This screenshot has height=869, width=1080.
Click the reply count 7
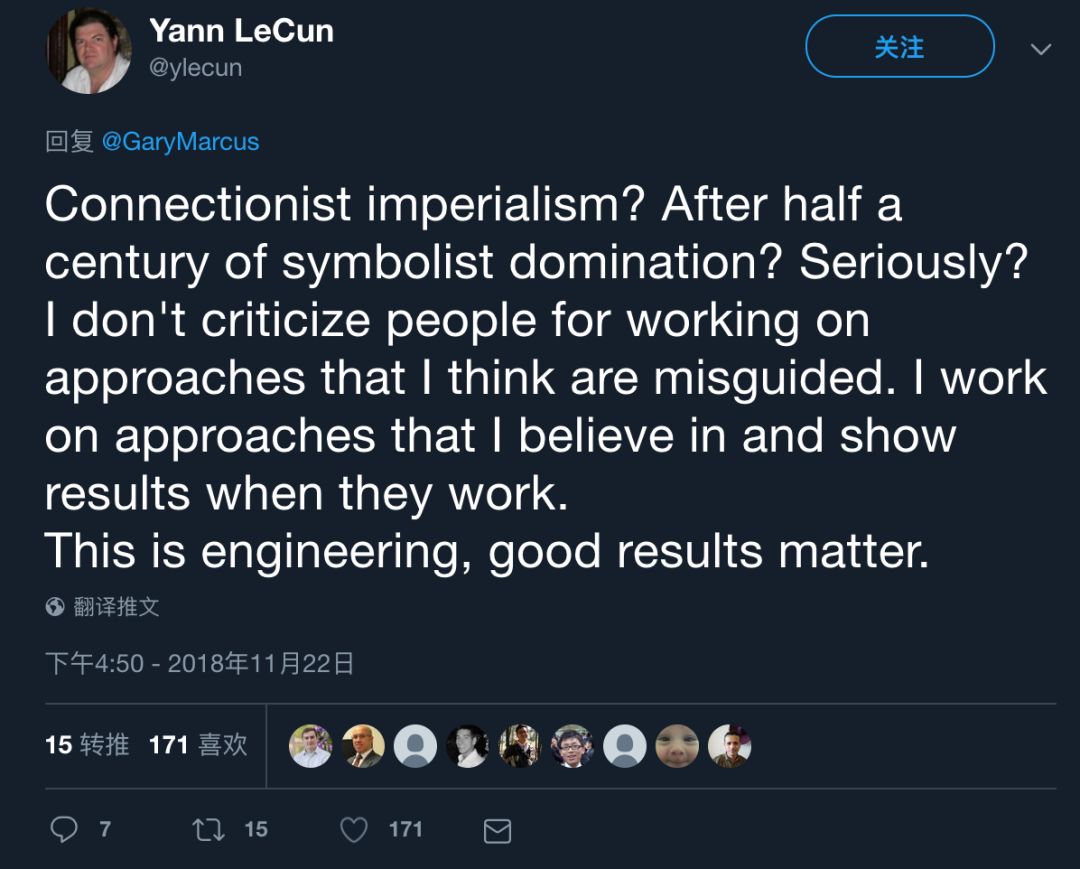click(x=105, y=830)
